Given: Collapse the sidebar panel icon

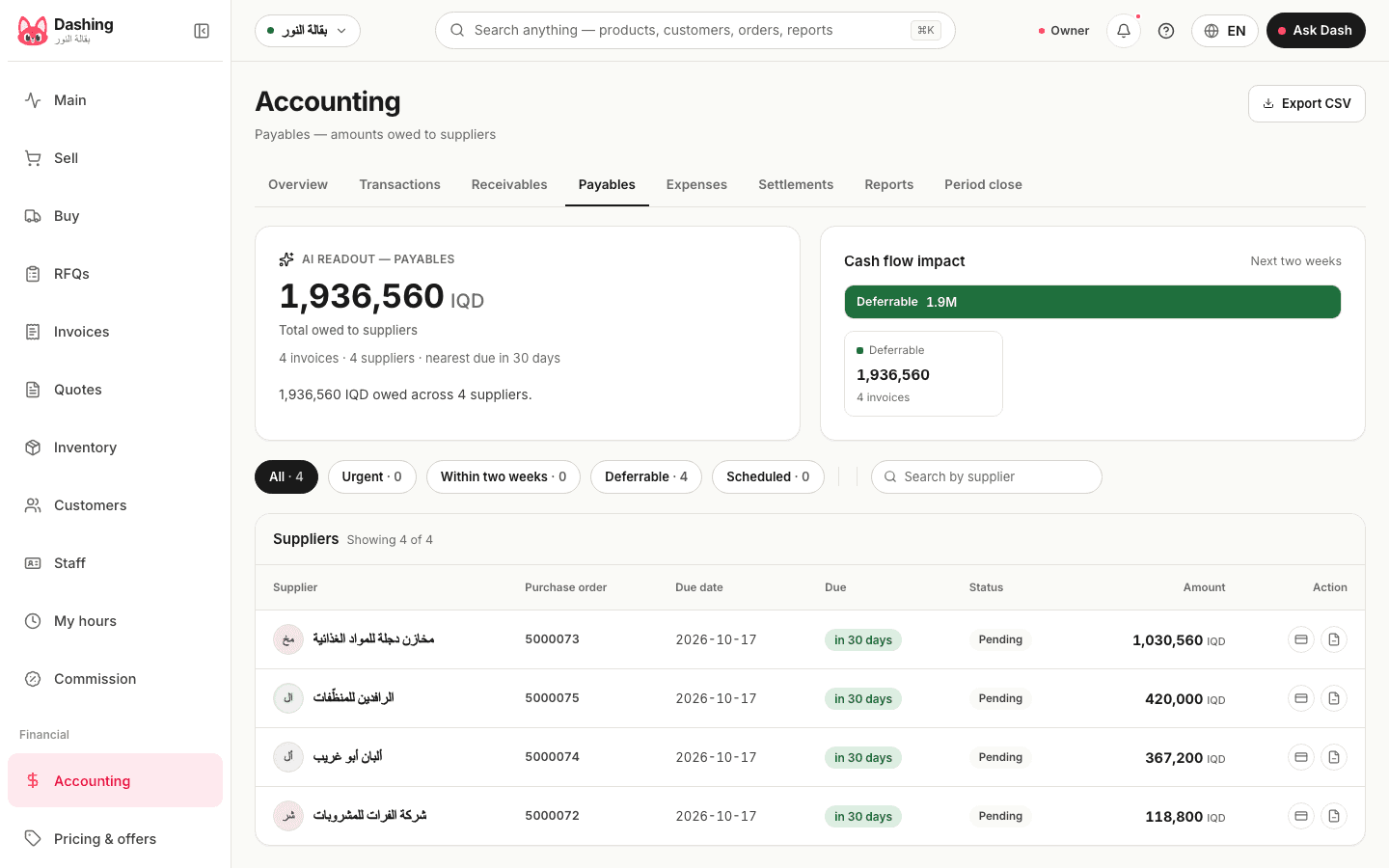Looking at the screenshot, I should [202, 31].
